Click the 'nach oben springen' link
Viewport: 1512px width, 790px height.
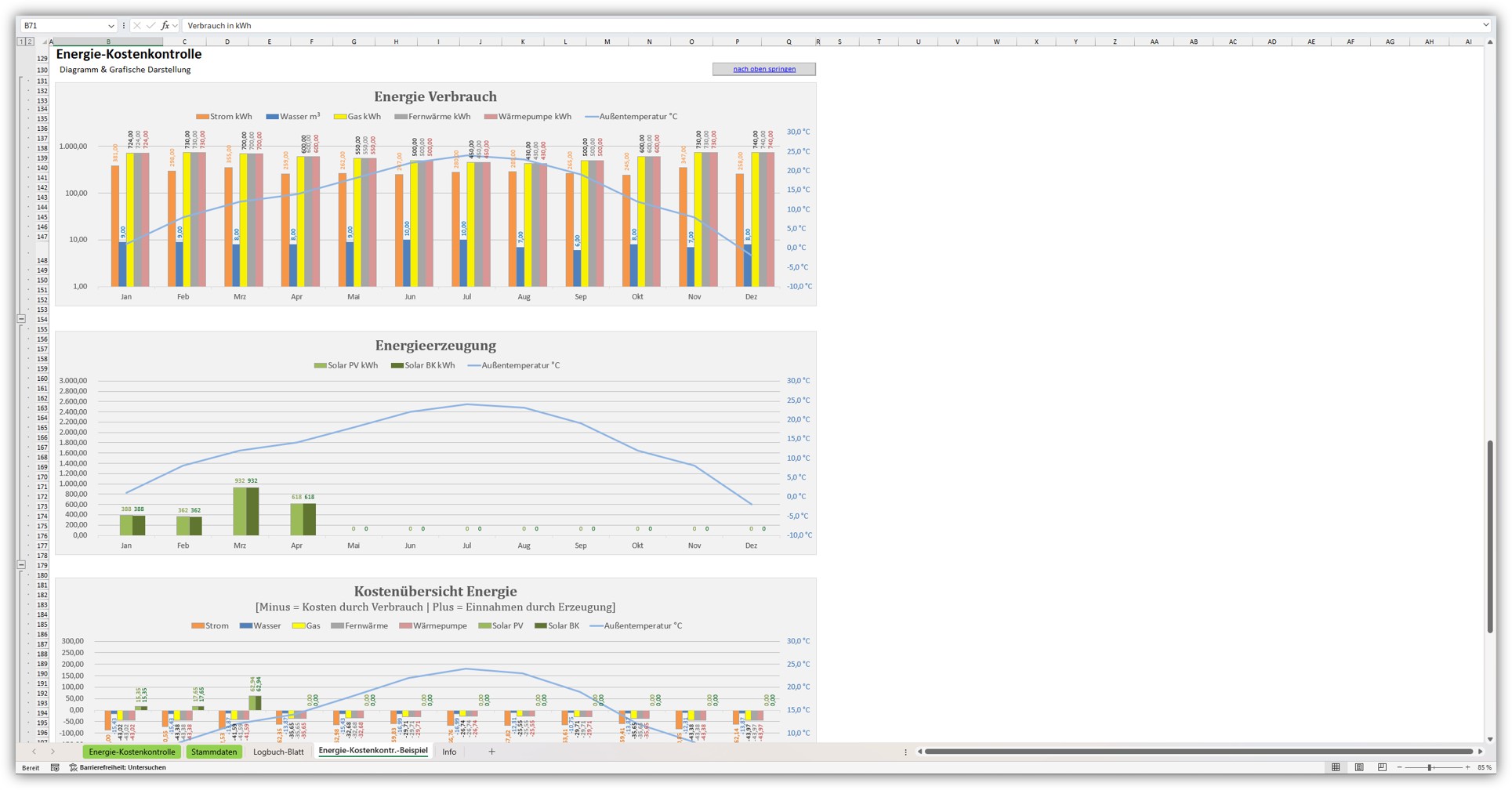coord(764,69)
